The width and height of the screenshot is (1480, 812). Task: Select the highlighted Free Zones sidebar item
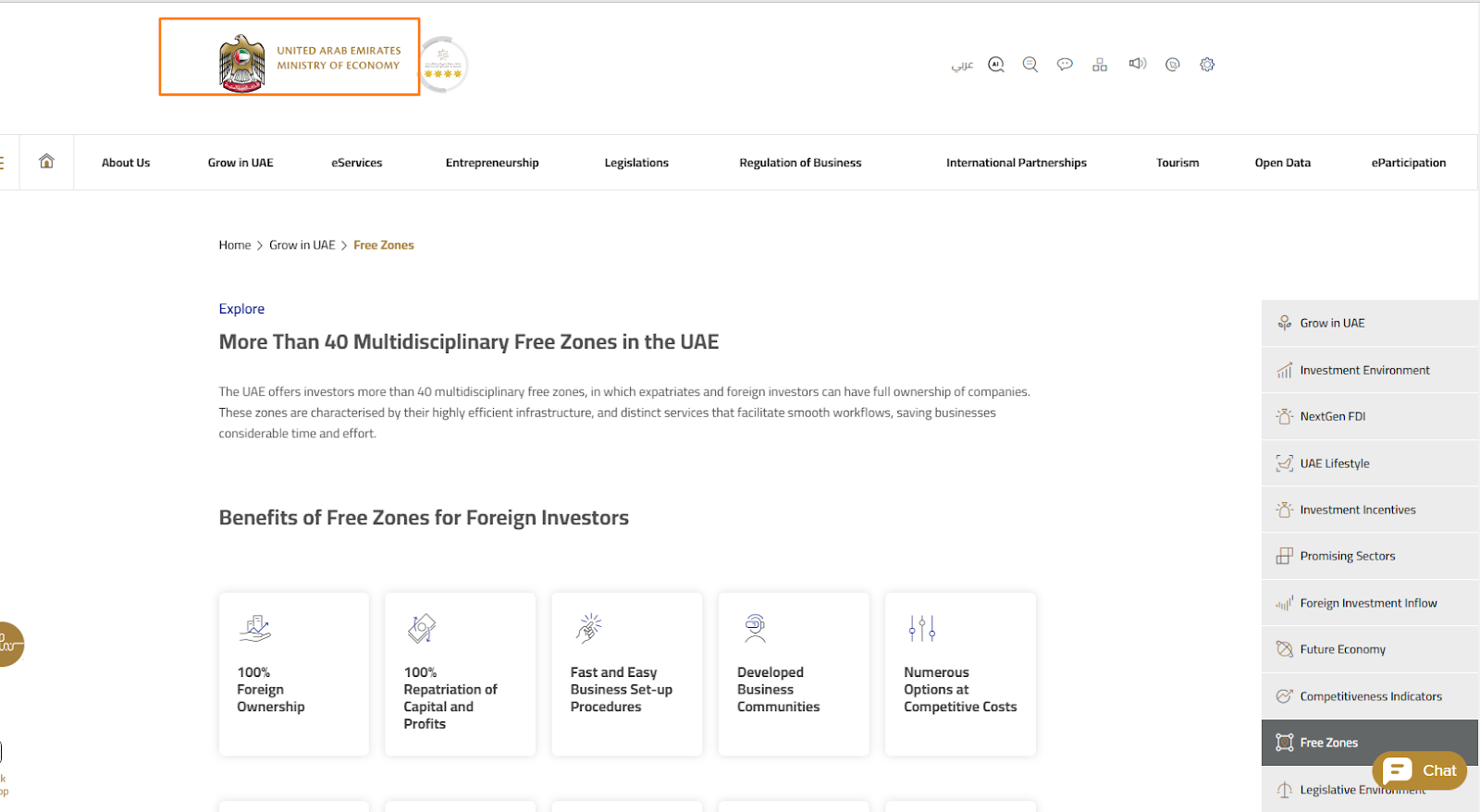pos(1370,743)
